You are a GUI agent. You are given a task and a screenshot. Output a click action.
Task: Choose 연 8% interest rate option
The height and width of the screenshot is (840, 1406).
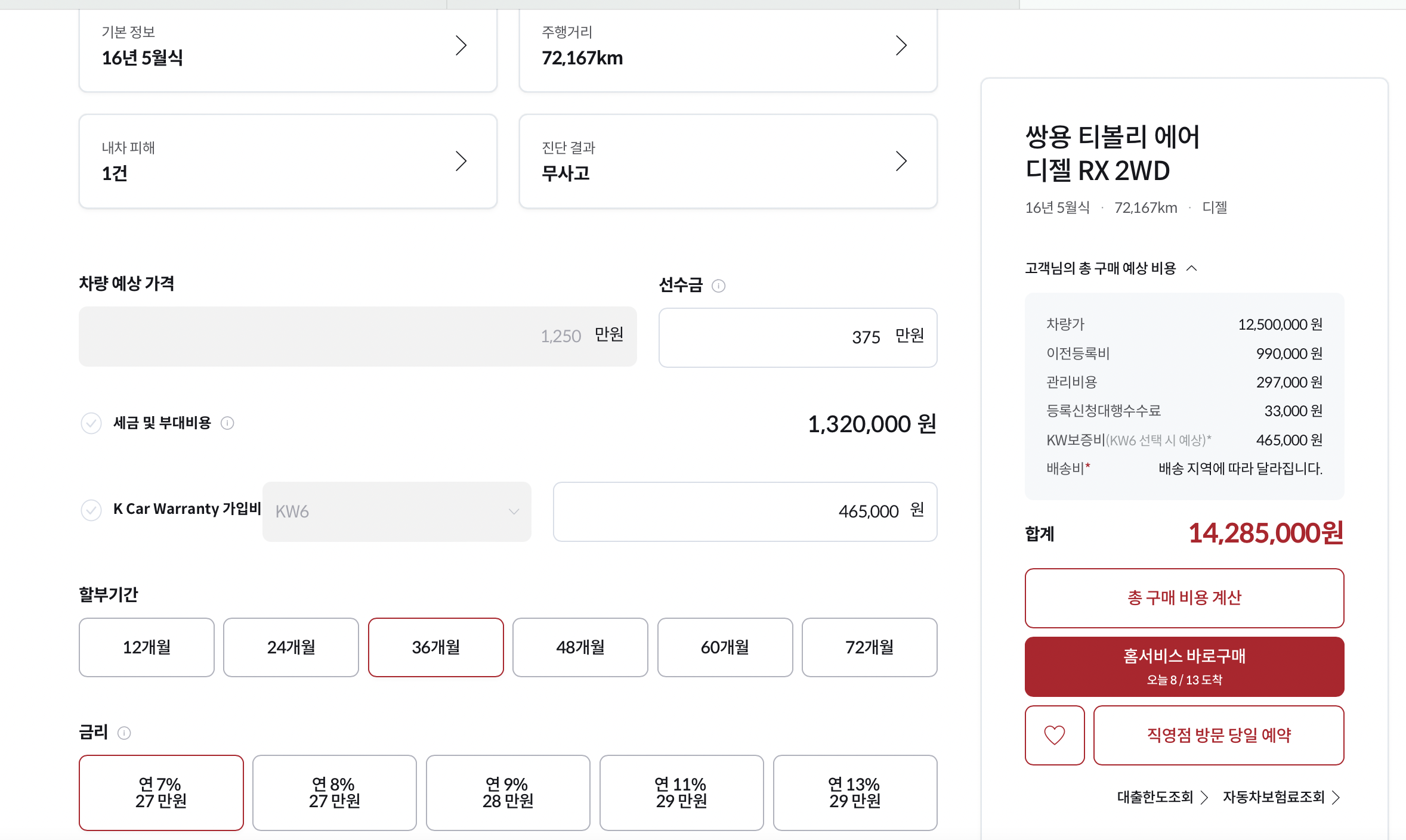(335, 793)
